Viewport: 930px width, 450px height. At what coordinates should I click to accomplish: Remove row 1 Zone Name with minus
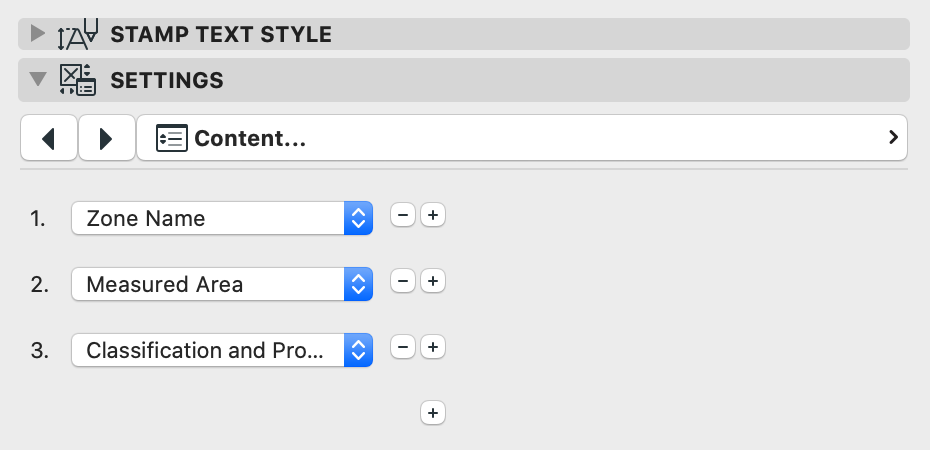[402, 216]
